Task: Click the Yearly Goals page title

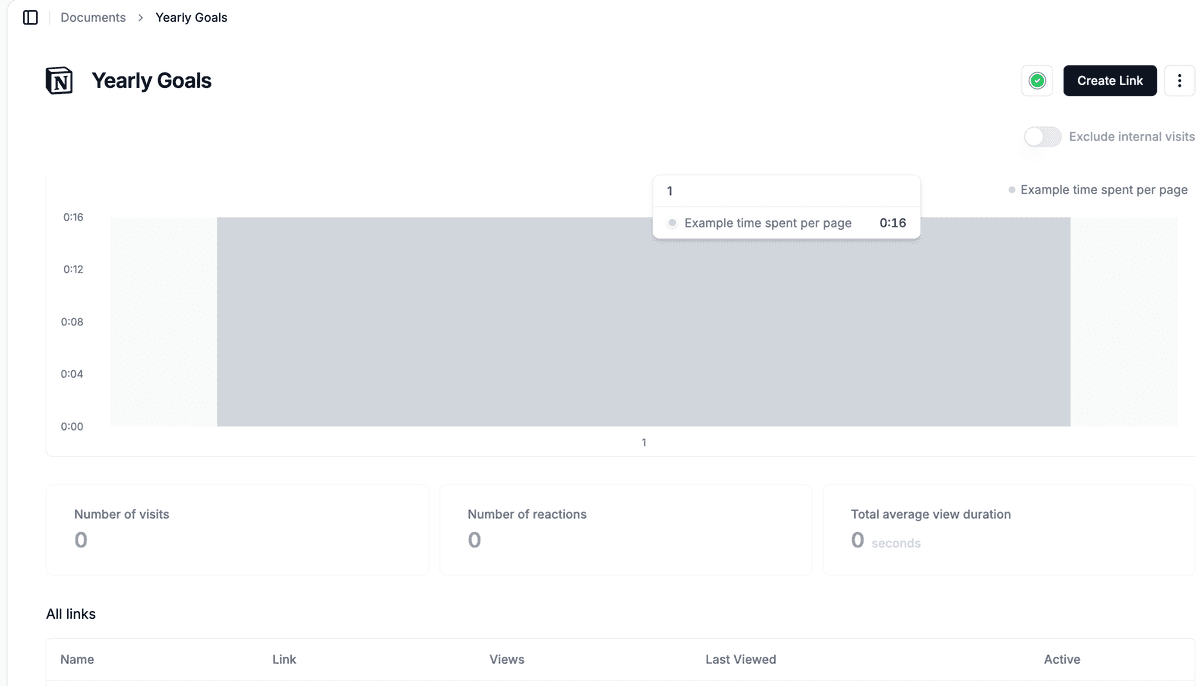Action: (x=151, y=81)
